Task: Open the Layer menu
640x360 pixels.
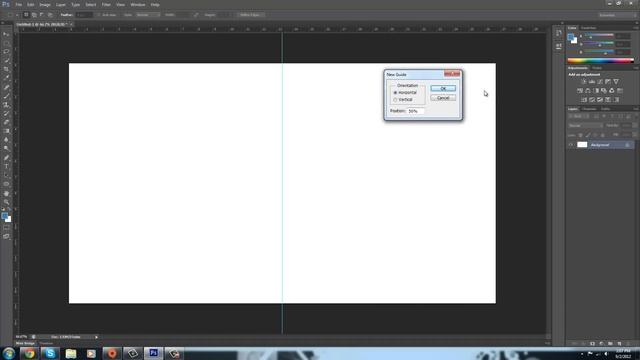Action: tap(60, 4)
